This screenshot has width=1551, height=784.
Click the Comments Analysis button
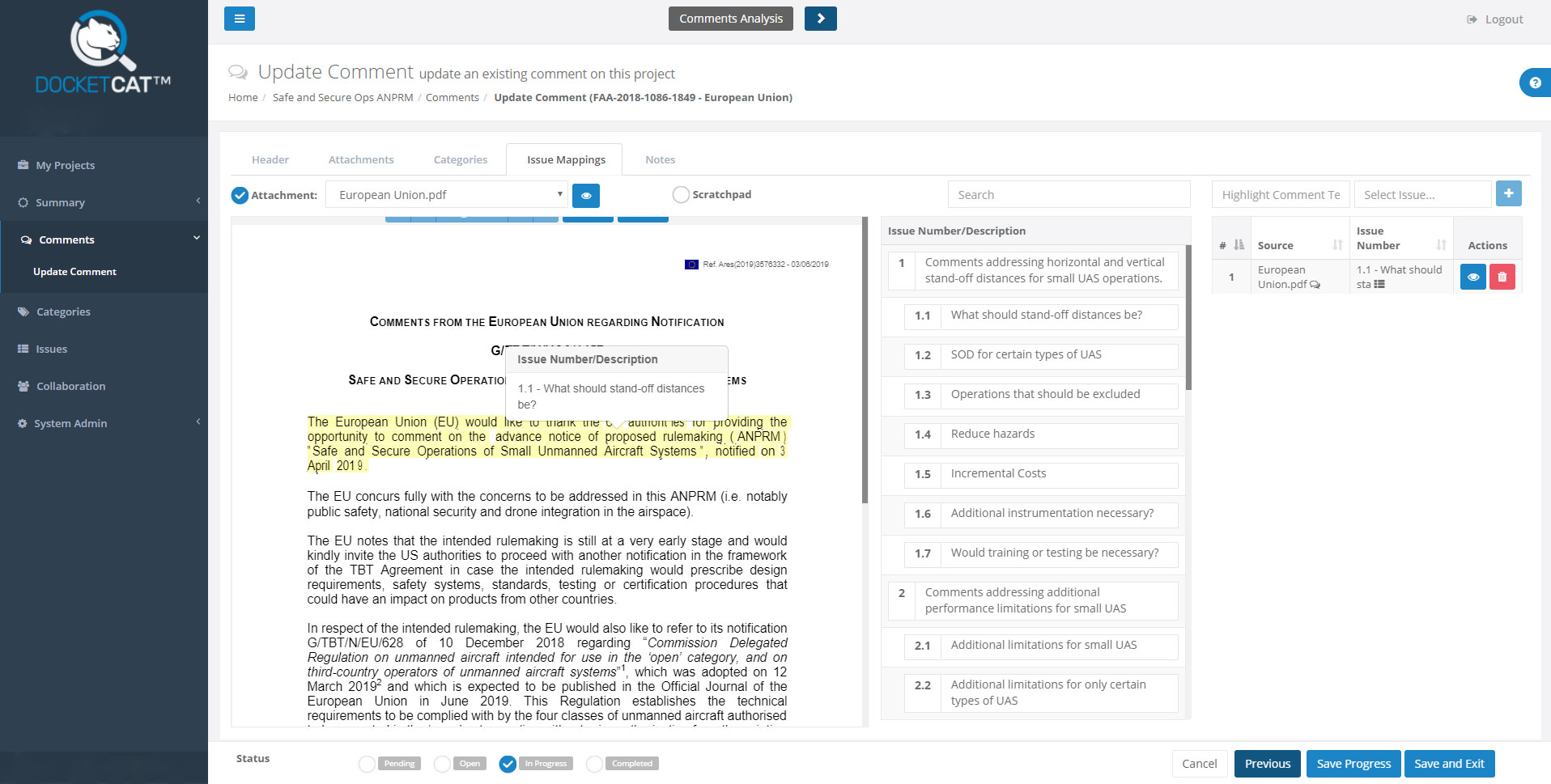[x=730, y=19]
